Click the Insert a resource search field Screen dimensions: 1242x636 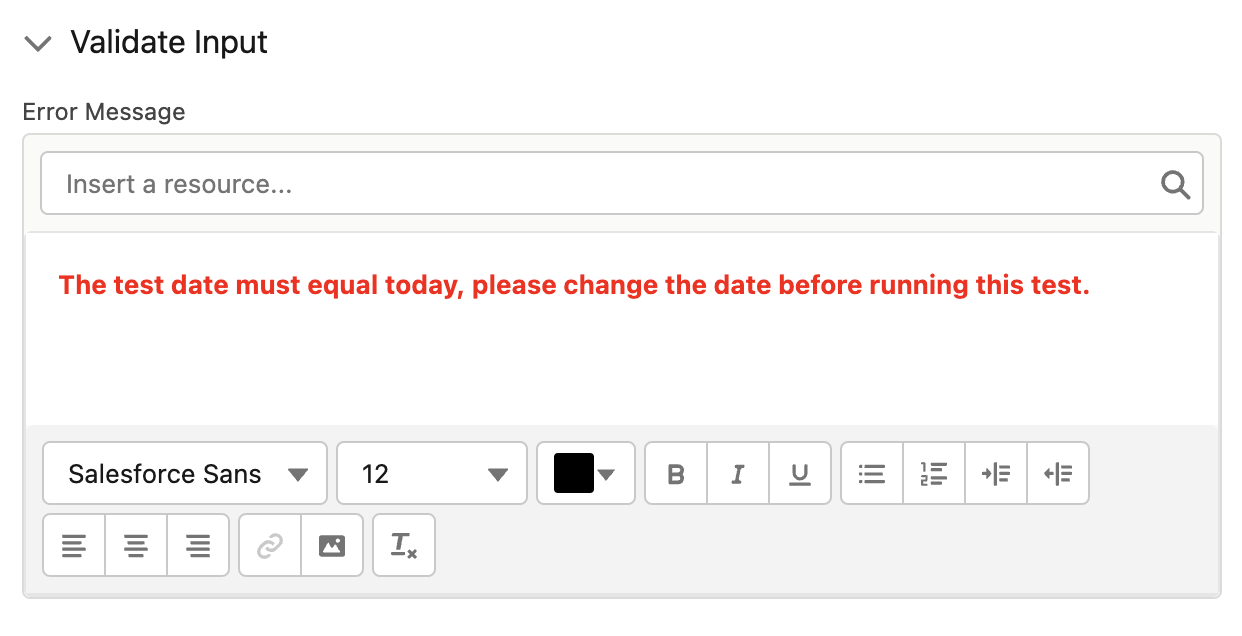click(621, 184)
